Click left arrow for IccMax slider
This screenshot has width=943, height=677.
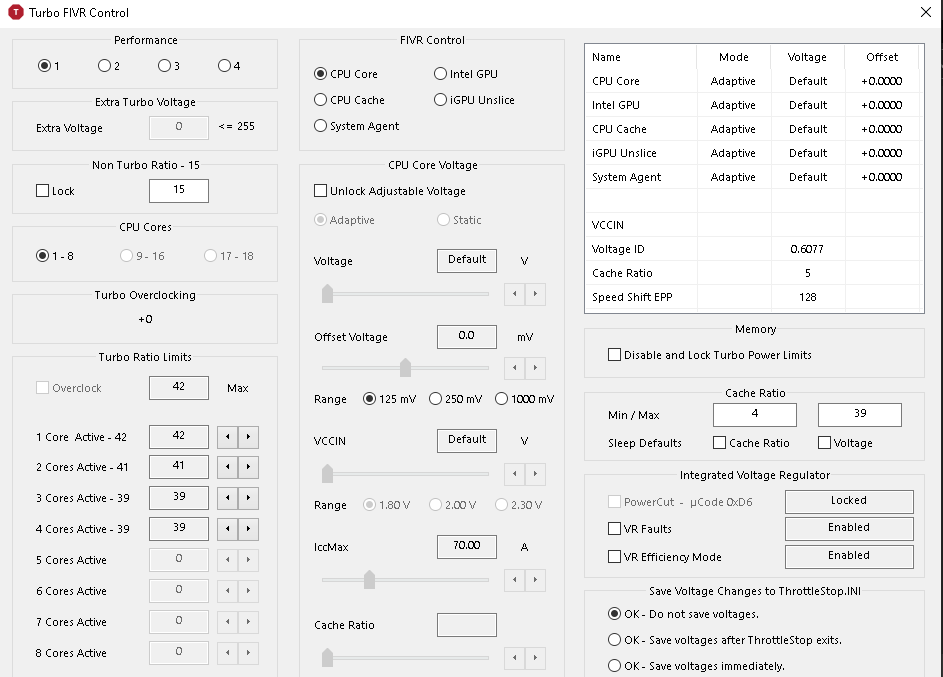(x=516, y=580)
